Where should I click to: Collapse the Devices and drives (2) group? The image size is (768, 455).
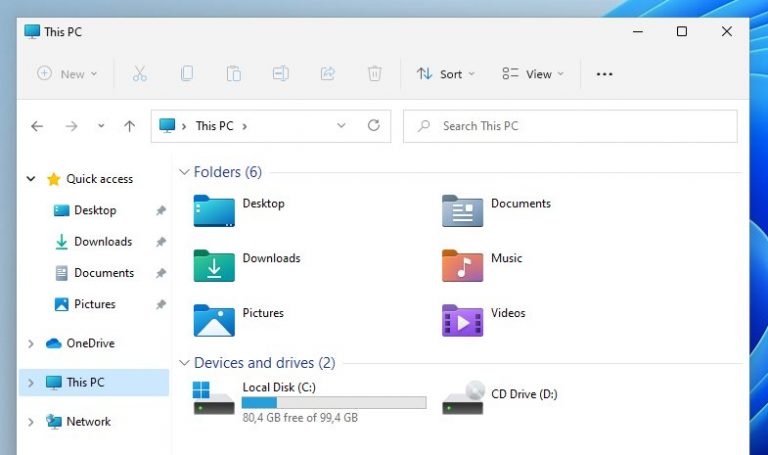point(184,363)
